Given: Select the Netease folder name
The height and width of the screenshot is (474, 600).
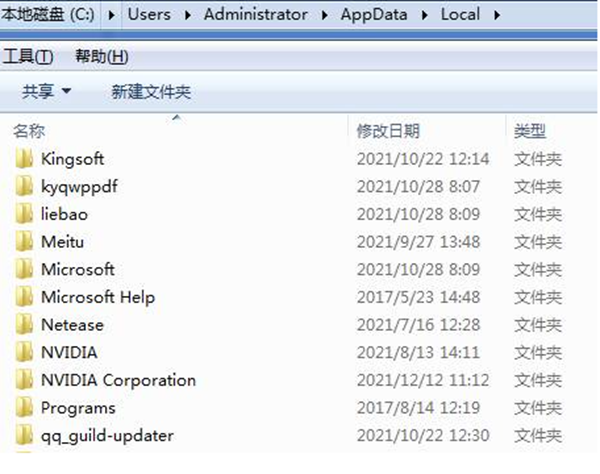Looking at the screenshot, I should [72, 325].
